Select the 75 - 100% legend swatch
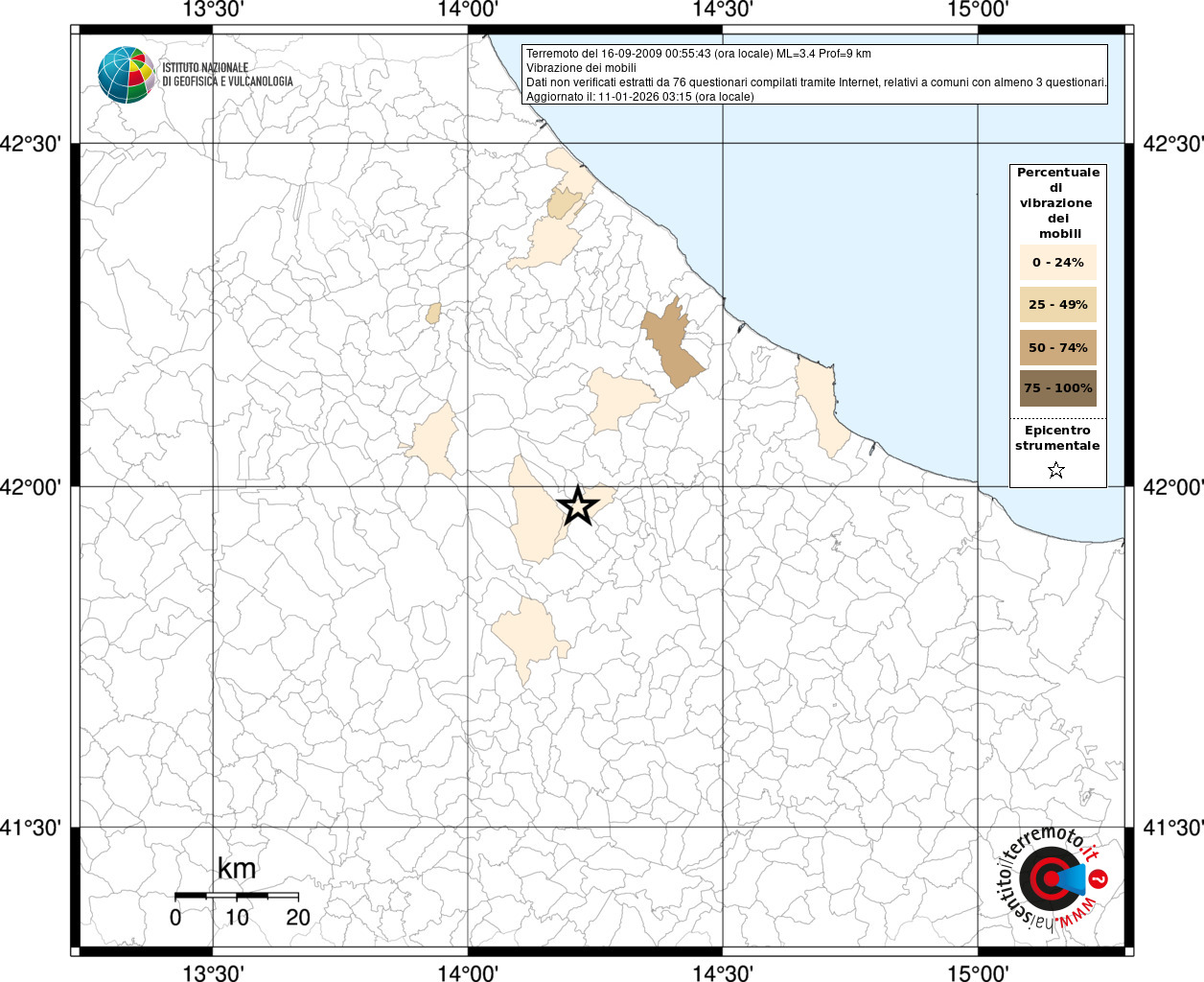1204x982 pixels. (x=1058, y=388)
